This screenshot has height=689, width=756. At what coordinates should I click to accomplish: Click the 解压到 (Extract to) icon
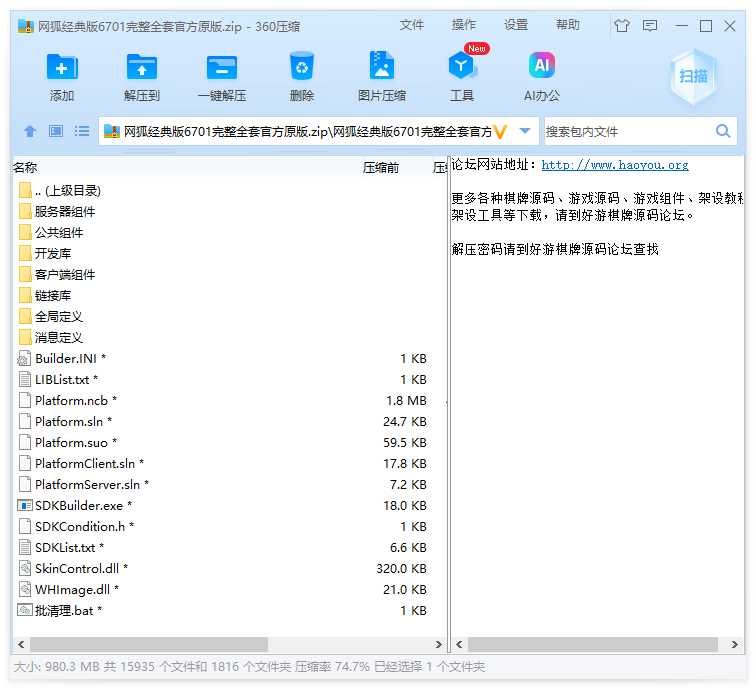click(141, 67)
